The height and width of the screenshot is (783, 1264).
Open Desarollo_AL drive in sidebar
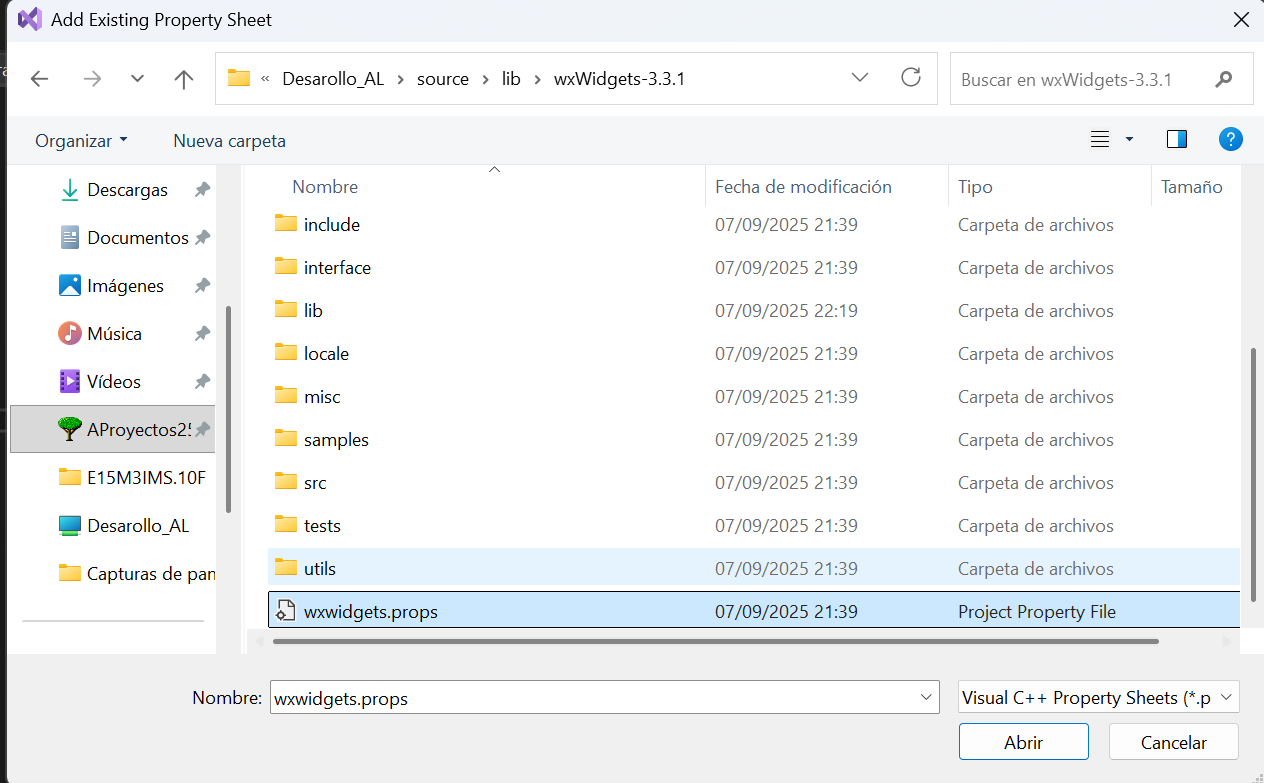(137, 525)
